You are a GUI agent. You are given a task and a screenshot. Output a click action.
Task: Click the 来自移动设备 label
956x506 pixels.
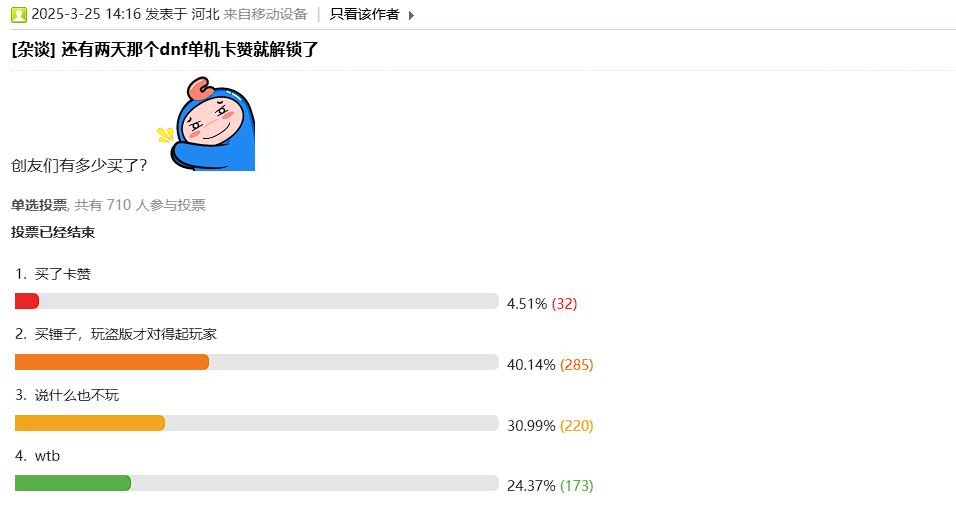pos(266,14)
